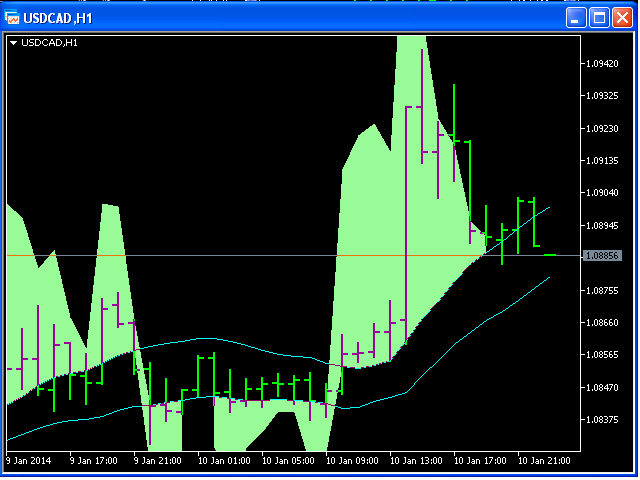The width and height of the screenshot is (640, 480).
Task: Expand the USDCAD,H1 dropdown triangle in chart
Action: pyautogui.click(x=13, y=43)
